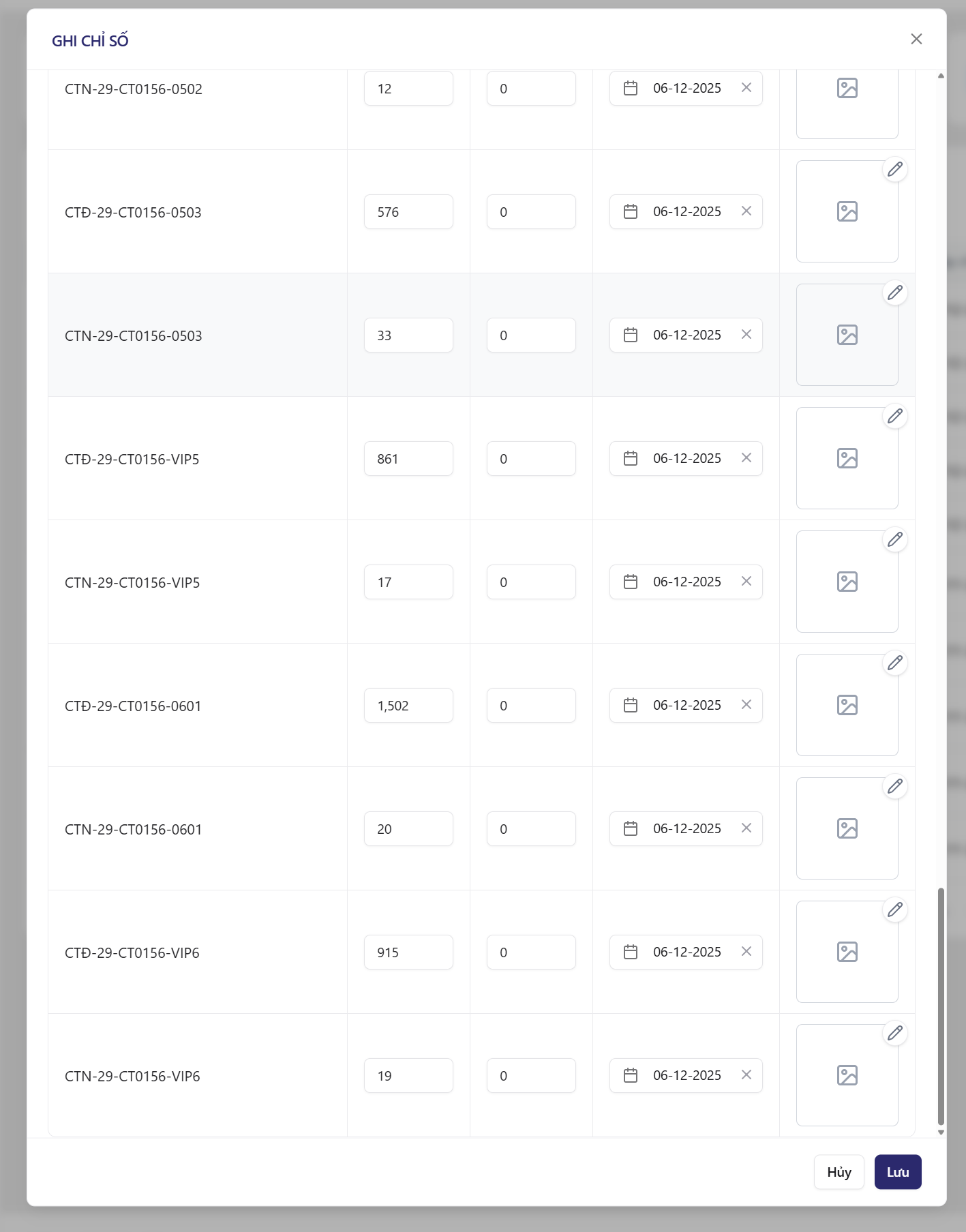Click the pencil edit icon for CTN-29-CT0156-VIP5
Viewport: 966px width, 1232px height.
[894, 539]
